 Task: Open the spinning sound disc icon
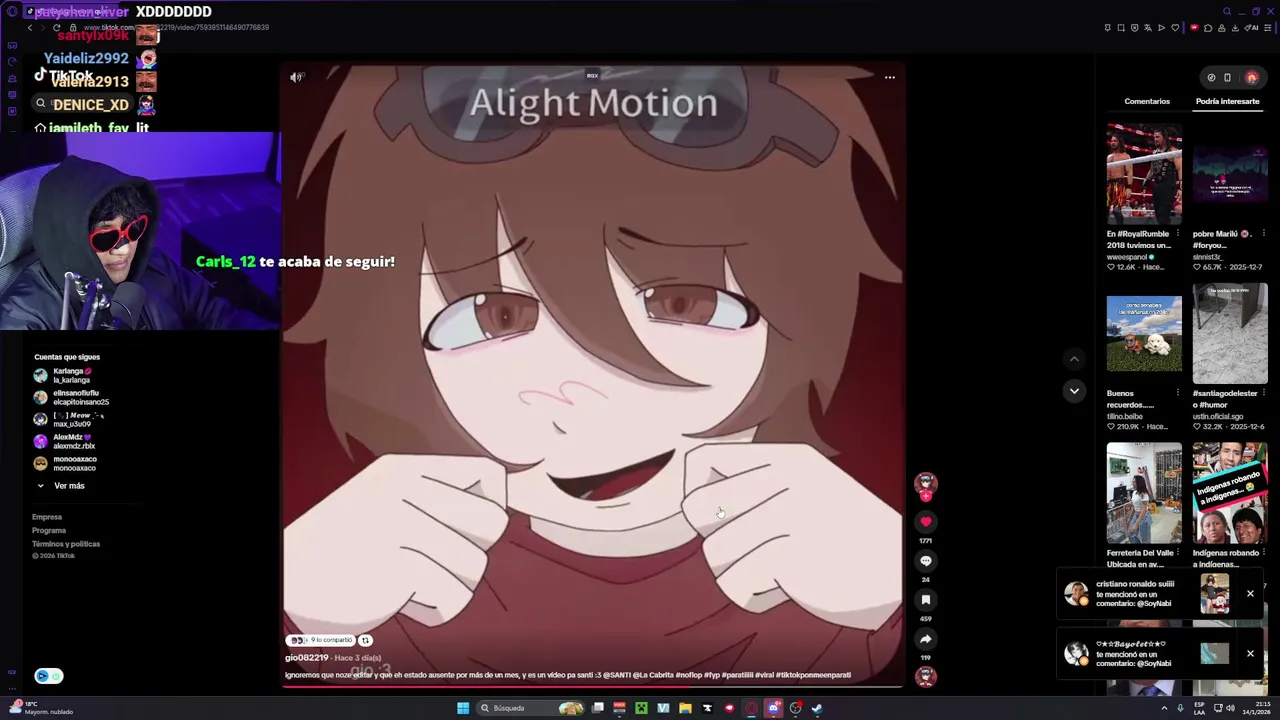point(925,676)
